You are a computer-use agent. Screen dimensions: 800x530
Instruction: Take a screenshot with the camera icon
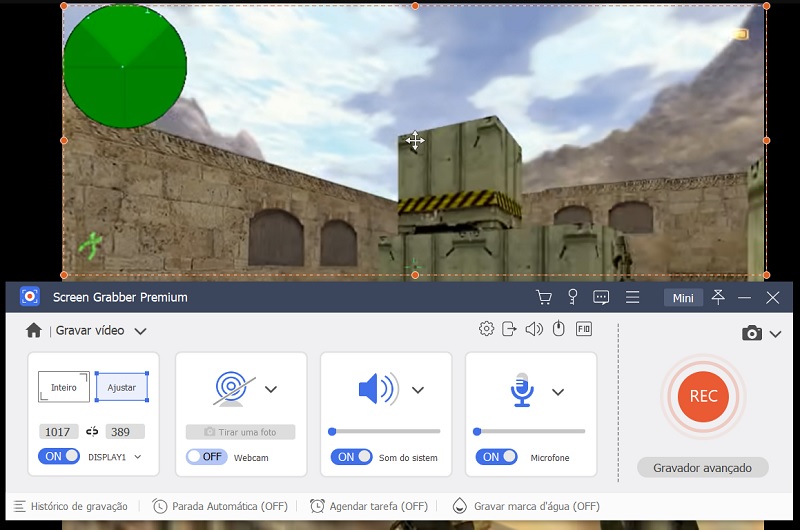pos(752,333)
